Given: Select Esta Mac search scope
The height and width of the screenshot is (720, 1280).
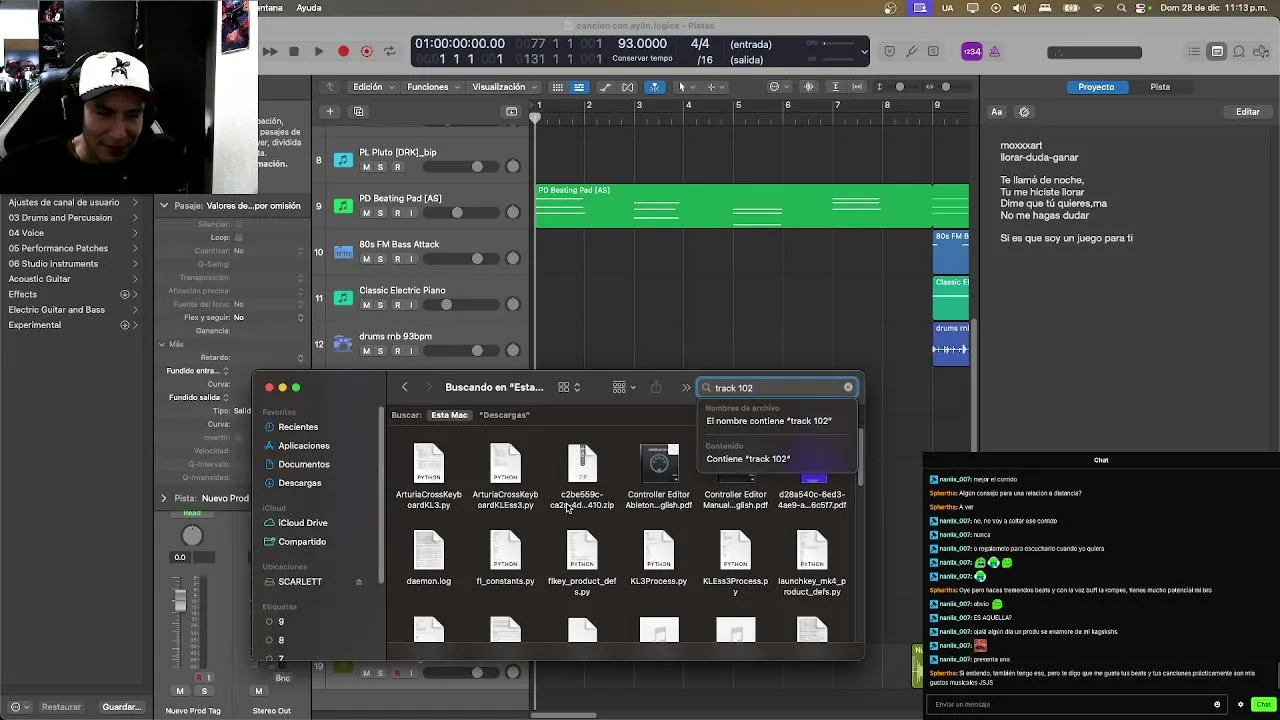Looking at the screenshot, I should coord(449,415).
